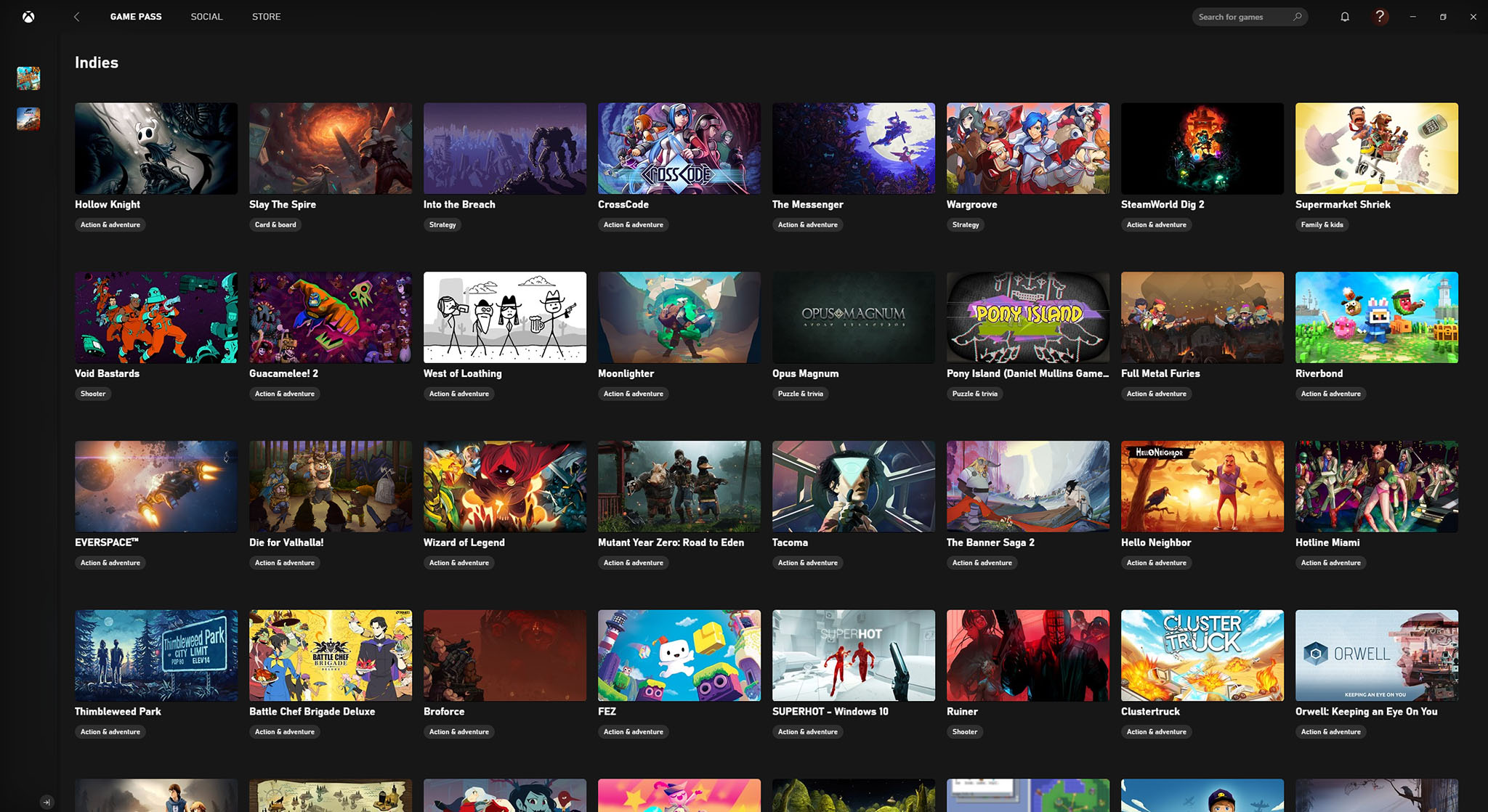Open the Supermarket Shriek thumbnail
The height and width of the screenshot is (812, 1488).
coord(1377,148)
